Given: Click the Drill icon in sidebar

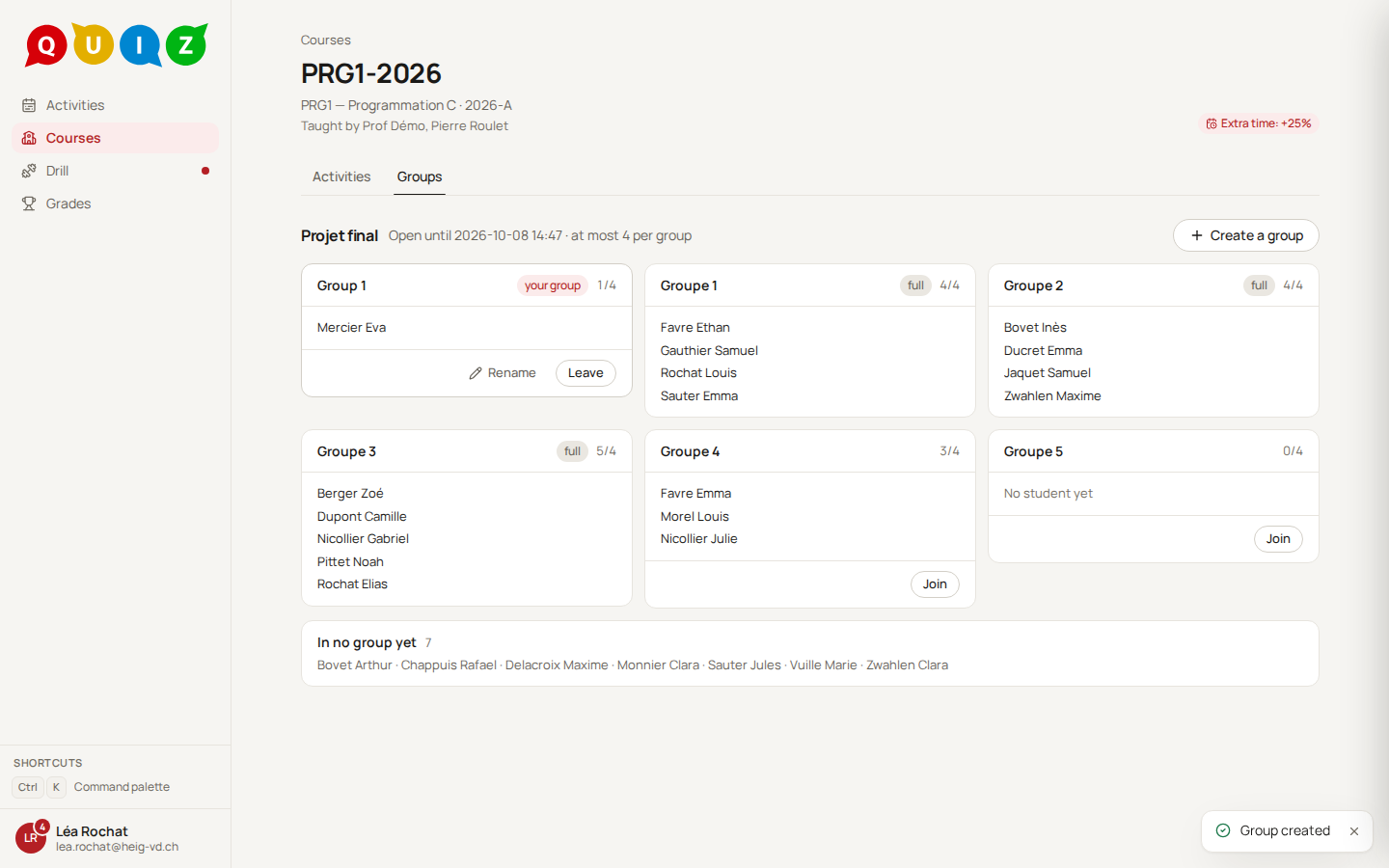Looking at the screenshot, I should (29, 171).
